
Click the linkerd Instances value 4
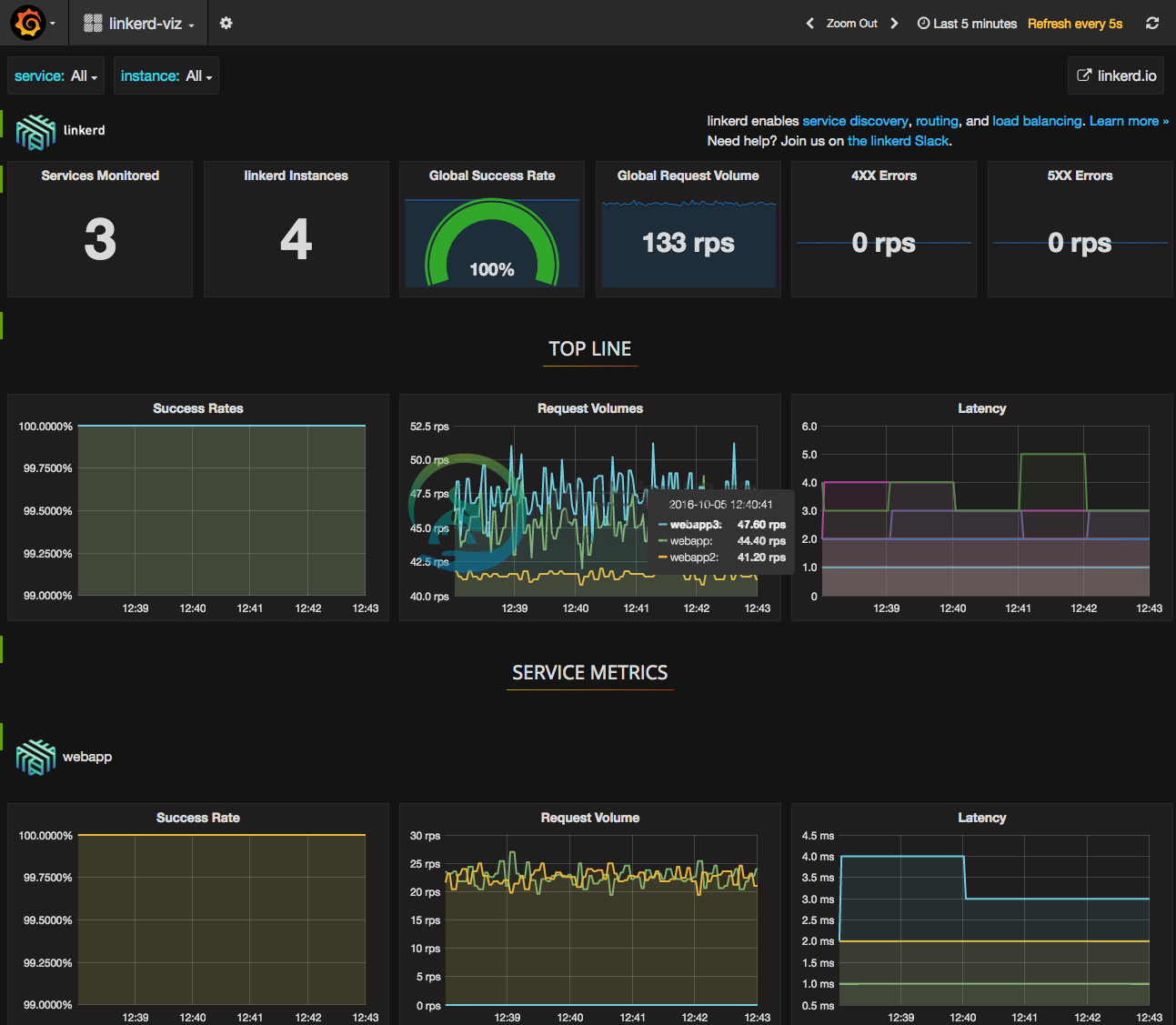(297, 240)
